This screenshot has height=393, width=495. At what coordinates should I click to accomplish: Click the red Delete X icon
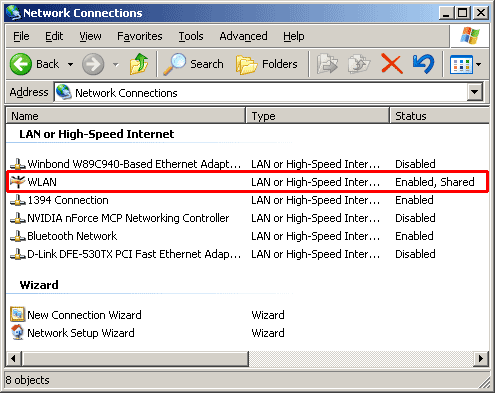tap(391, 63)
